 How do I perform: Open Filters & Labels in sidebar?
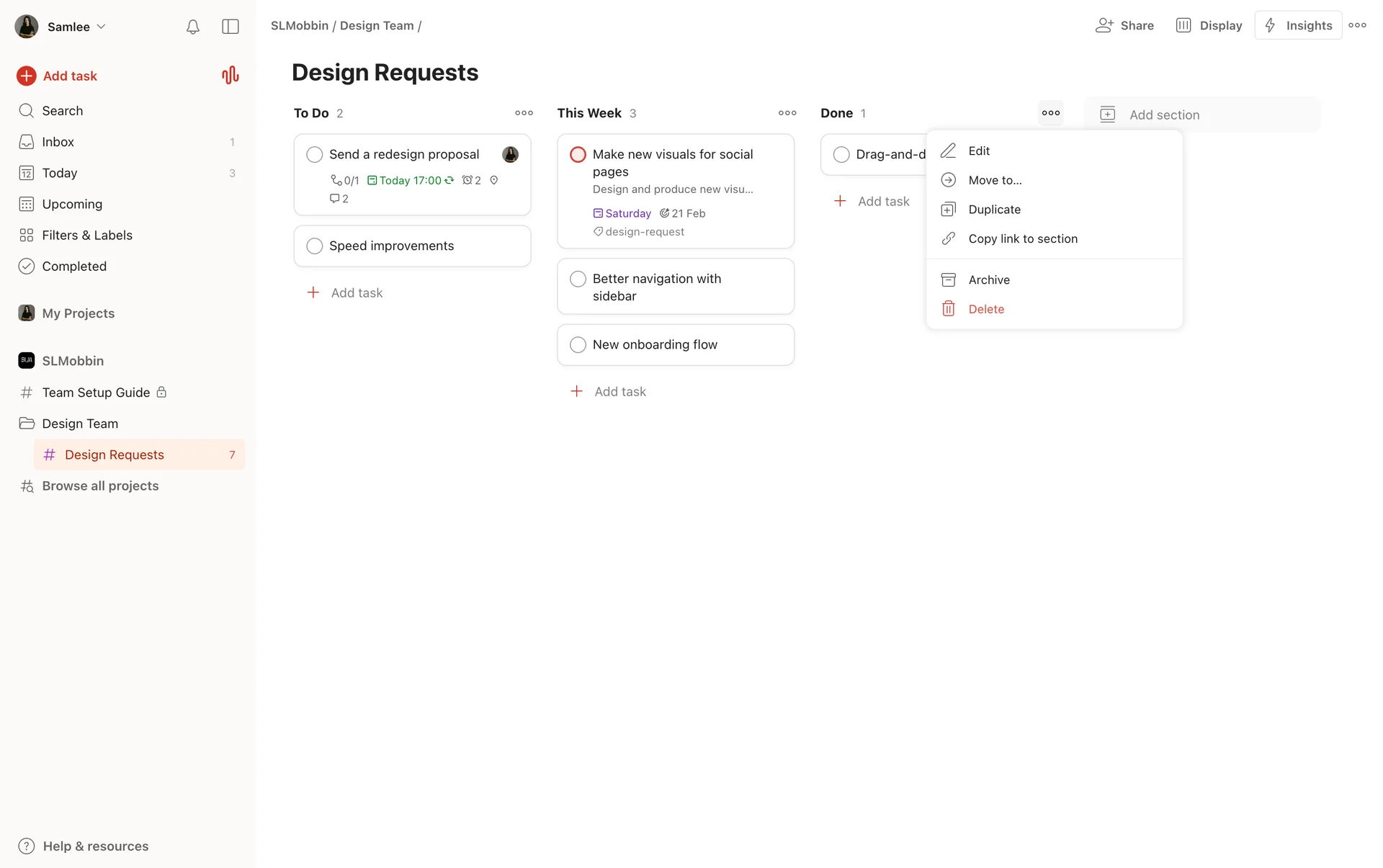click(x=86, y=235)
